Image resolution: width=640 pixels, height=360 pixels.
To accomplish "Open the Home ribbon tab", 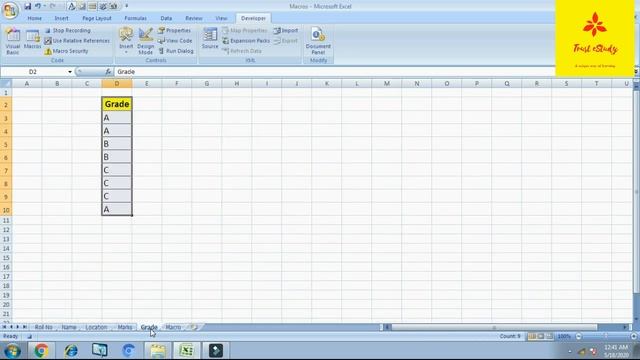I will click(34, 18).
